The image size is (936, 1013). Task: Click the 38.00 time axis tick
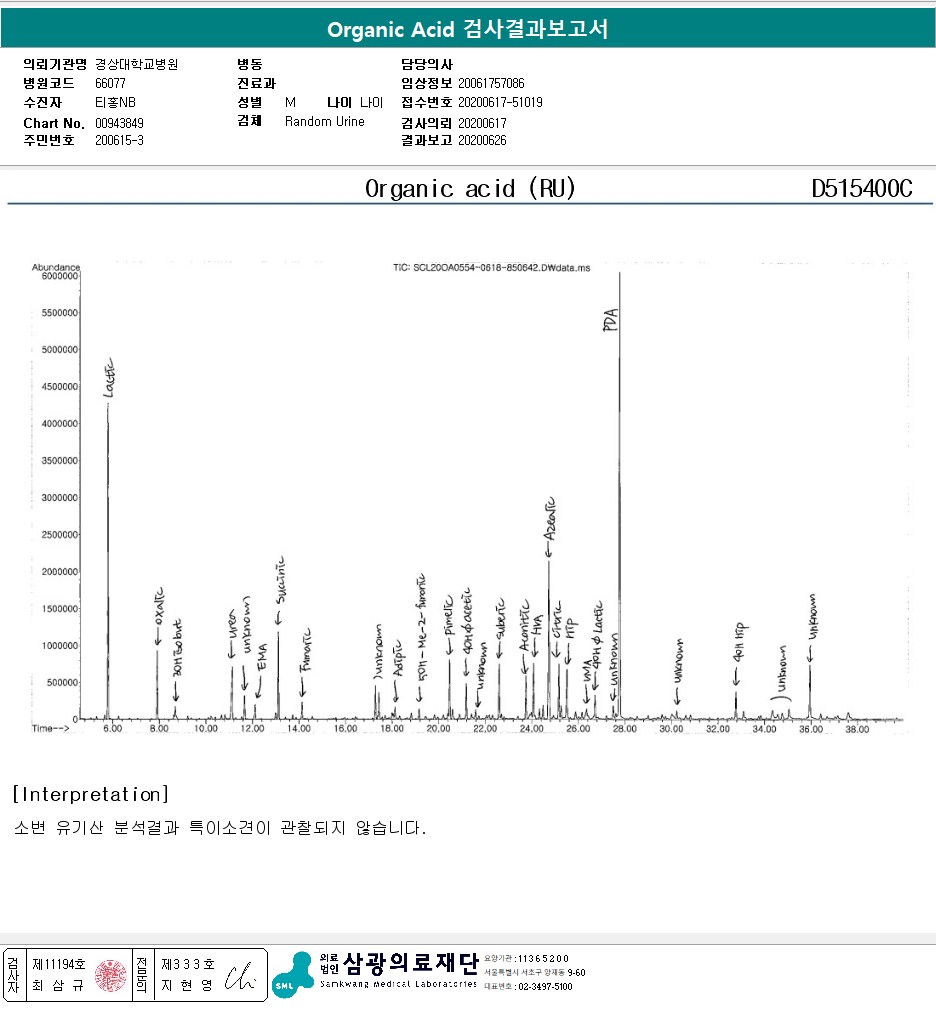pyautogui.click(x=857, y=729)
